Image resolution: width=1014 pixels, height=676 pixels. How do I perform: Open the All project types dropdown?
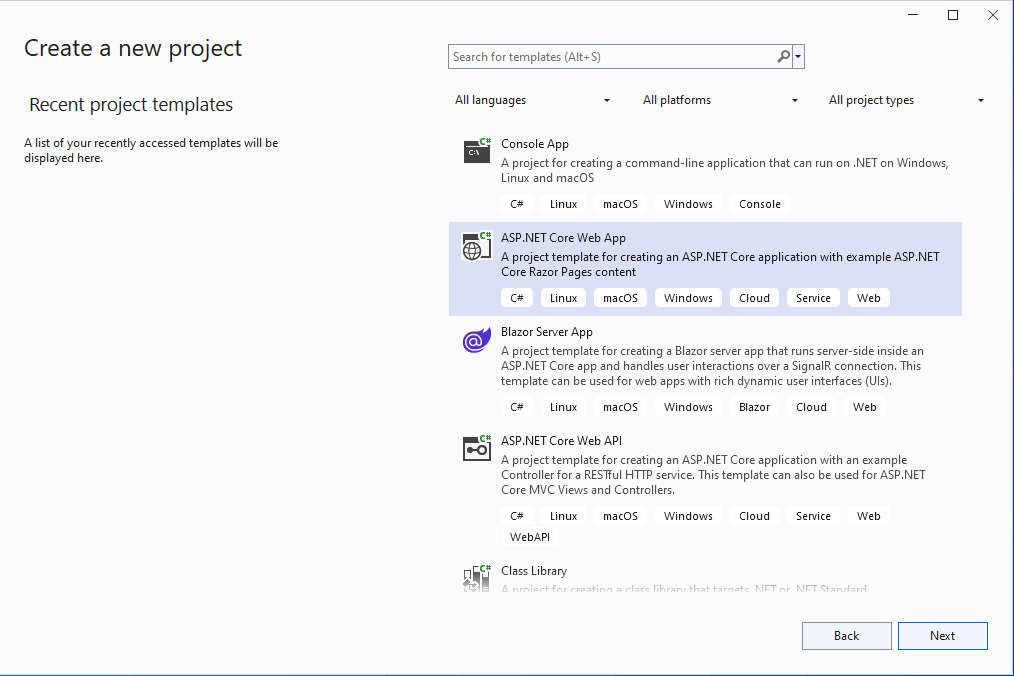click(906, 100)
